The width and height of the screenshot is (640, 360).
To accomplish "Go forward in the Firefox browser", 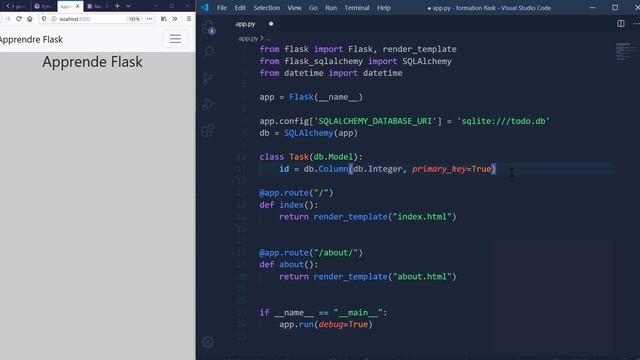I will pos(8,19).
